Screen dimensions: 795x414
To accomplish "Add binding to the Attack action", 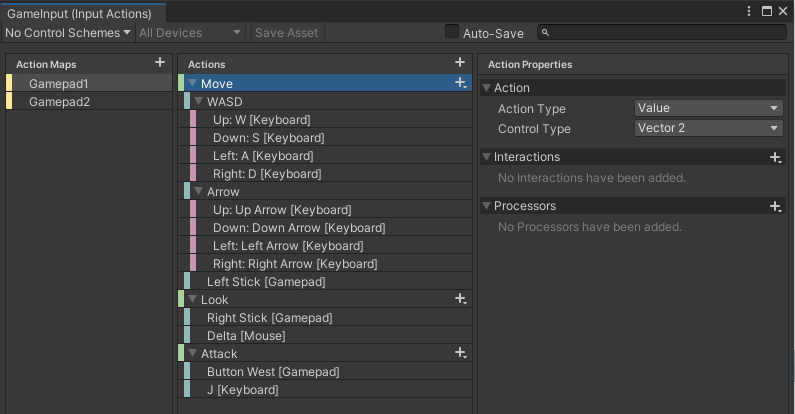I will point(460,353).
